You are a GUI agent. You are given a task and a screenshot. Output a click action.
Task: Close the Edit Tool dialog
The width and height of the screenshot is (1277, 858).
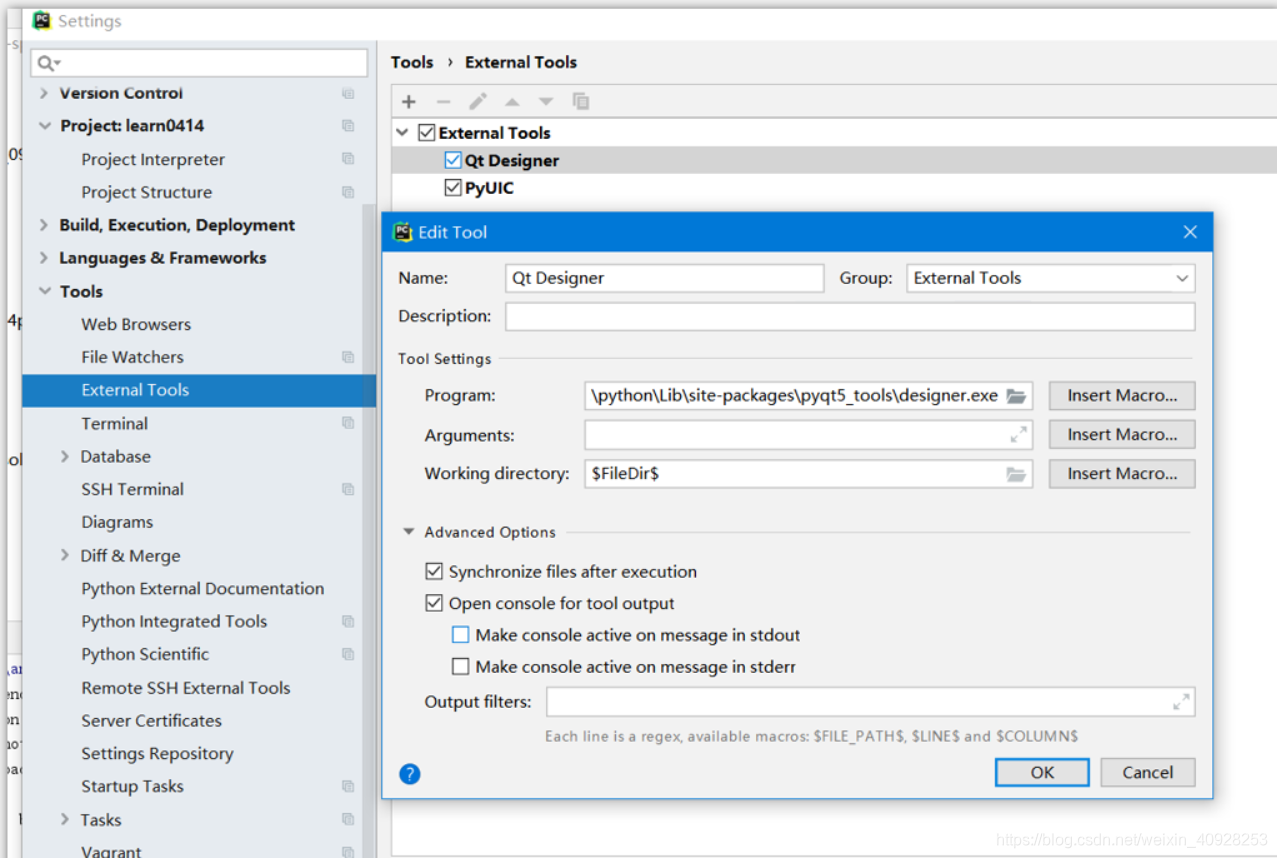[1190, 232]
